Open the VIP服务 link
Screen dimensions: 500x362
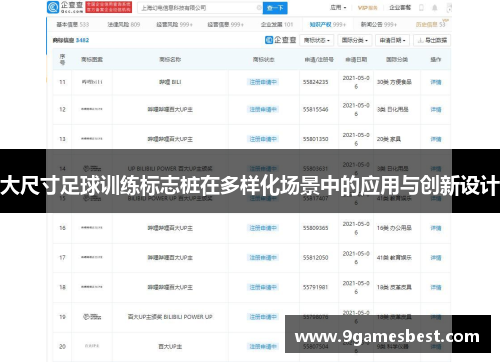point(368,8)
